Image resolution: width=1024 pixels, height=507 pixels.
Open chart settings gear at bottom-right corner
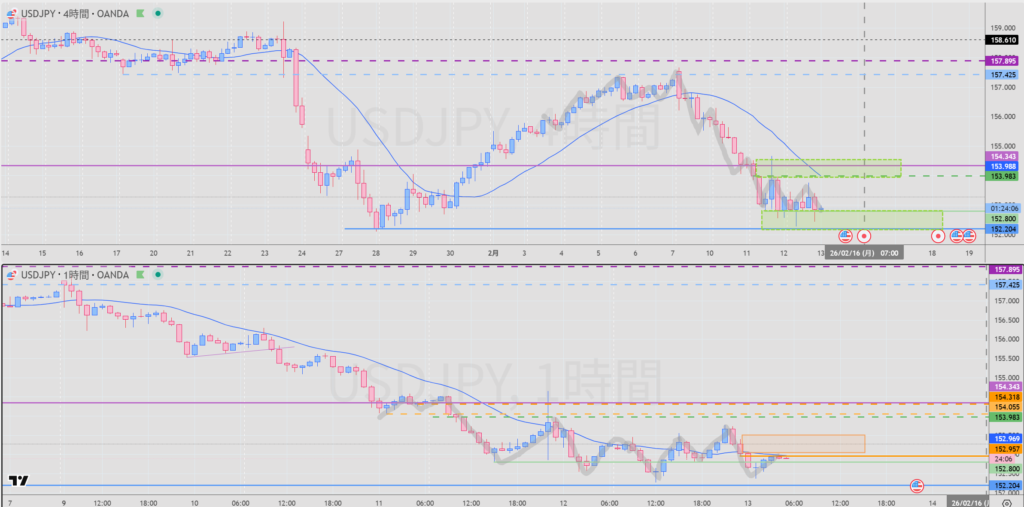pos(1006,501)
